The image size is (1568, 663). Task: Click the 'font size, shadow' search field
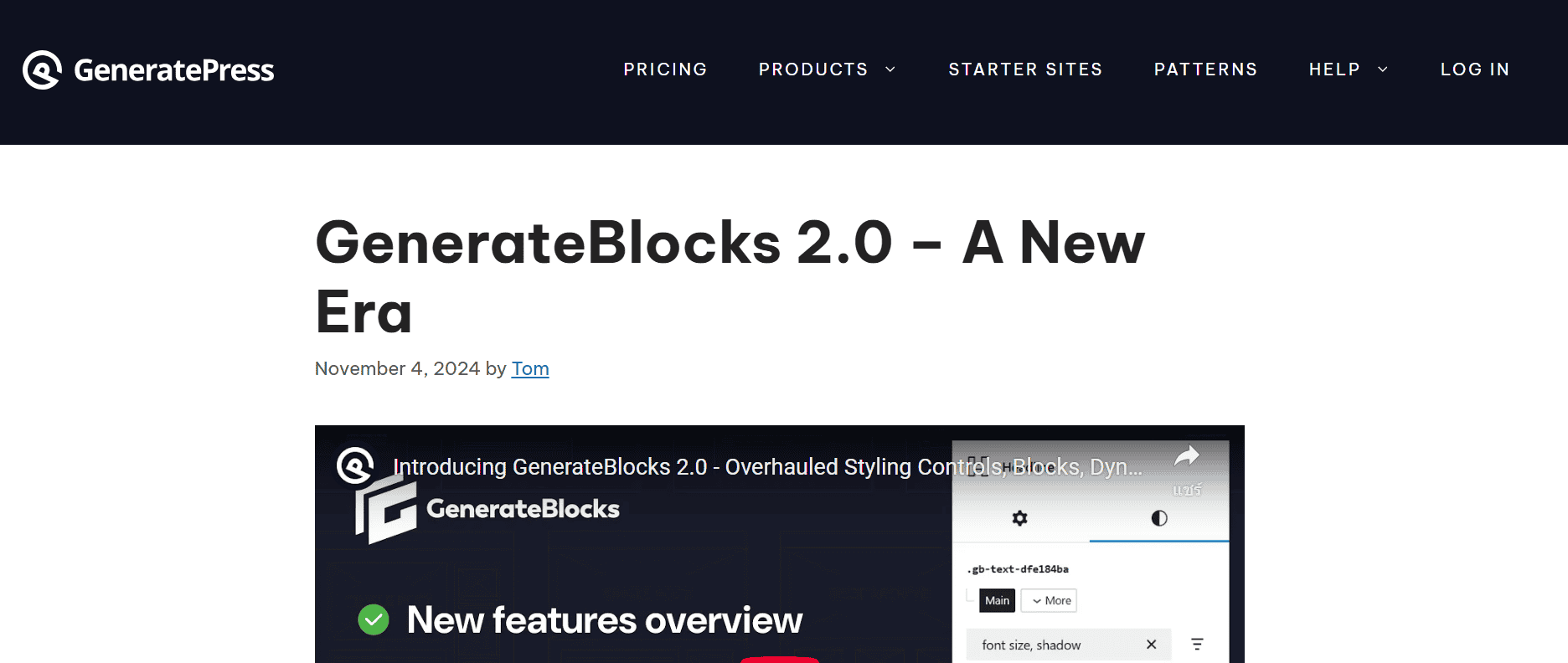(1055, 645)
